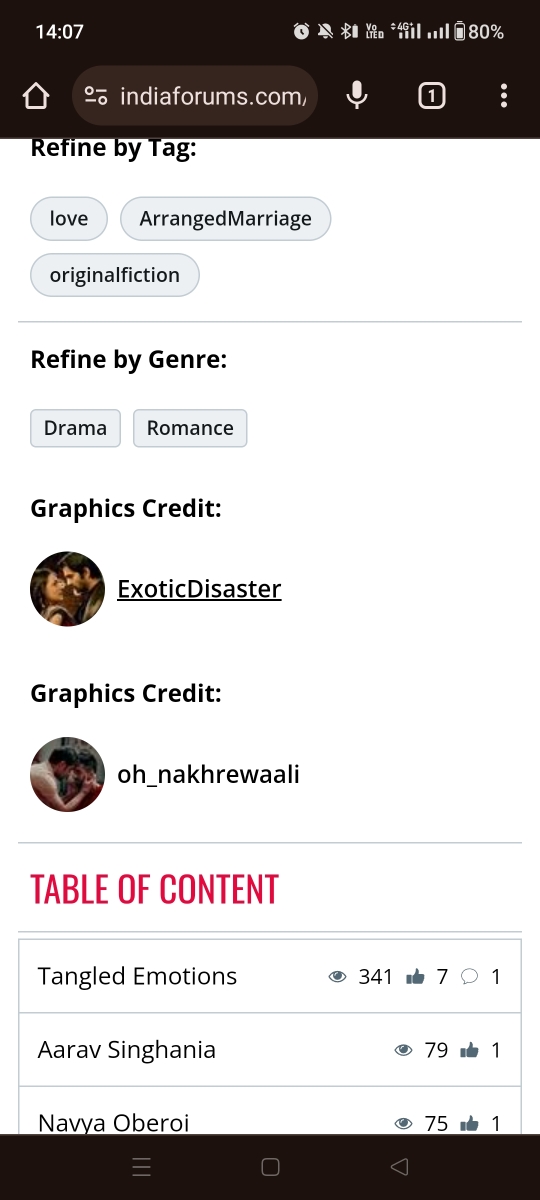This screenshot has height=1200, width=540.
Task: Filter by Romance genre
Action: [190, 428]
